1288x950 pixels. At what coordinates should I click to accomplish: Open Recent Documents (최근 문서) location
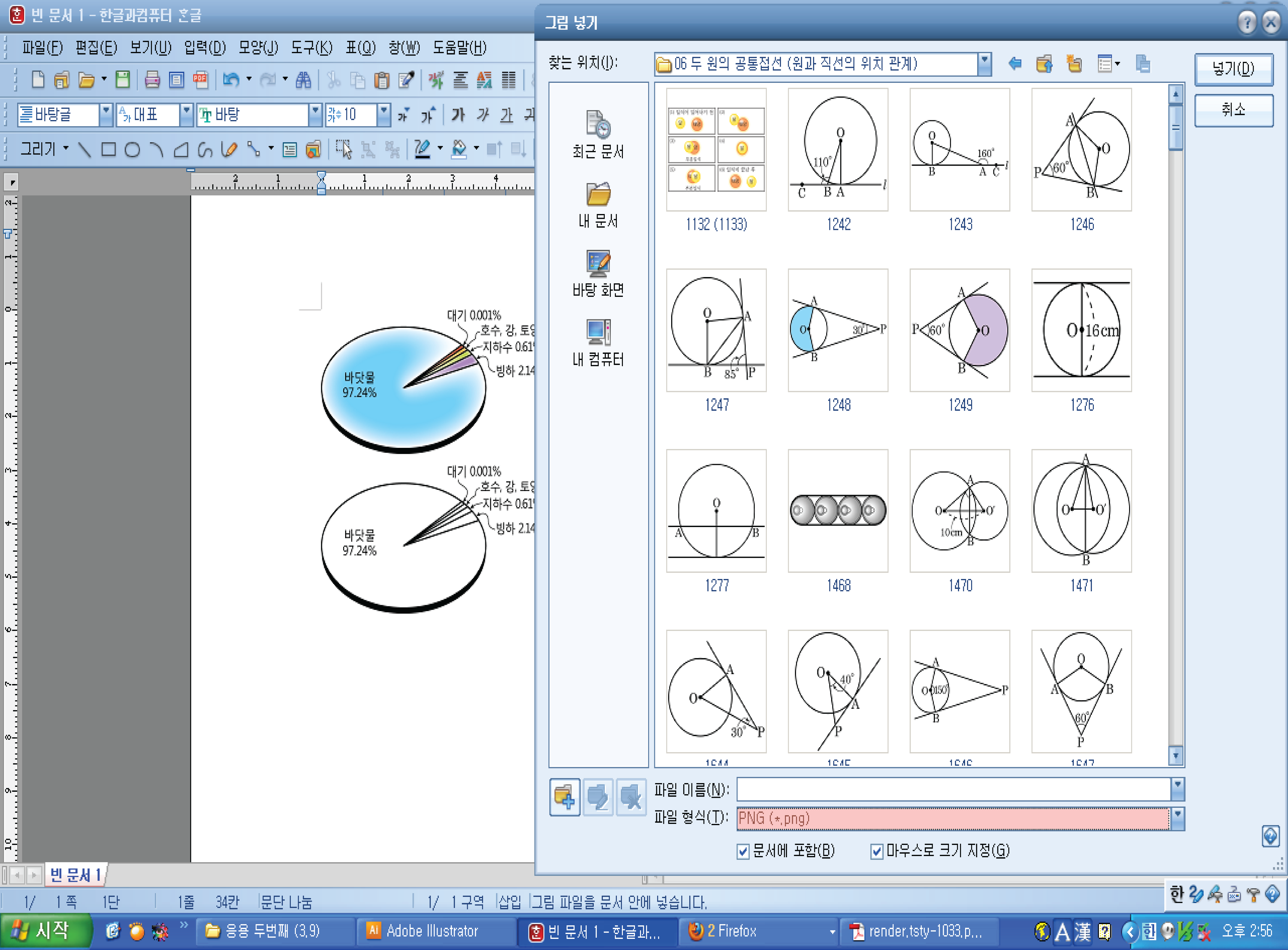click(x=598, y=135)
